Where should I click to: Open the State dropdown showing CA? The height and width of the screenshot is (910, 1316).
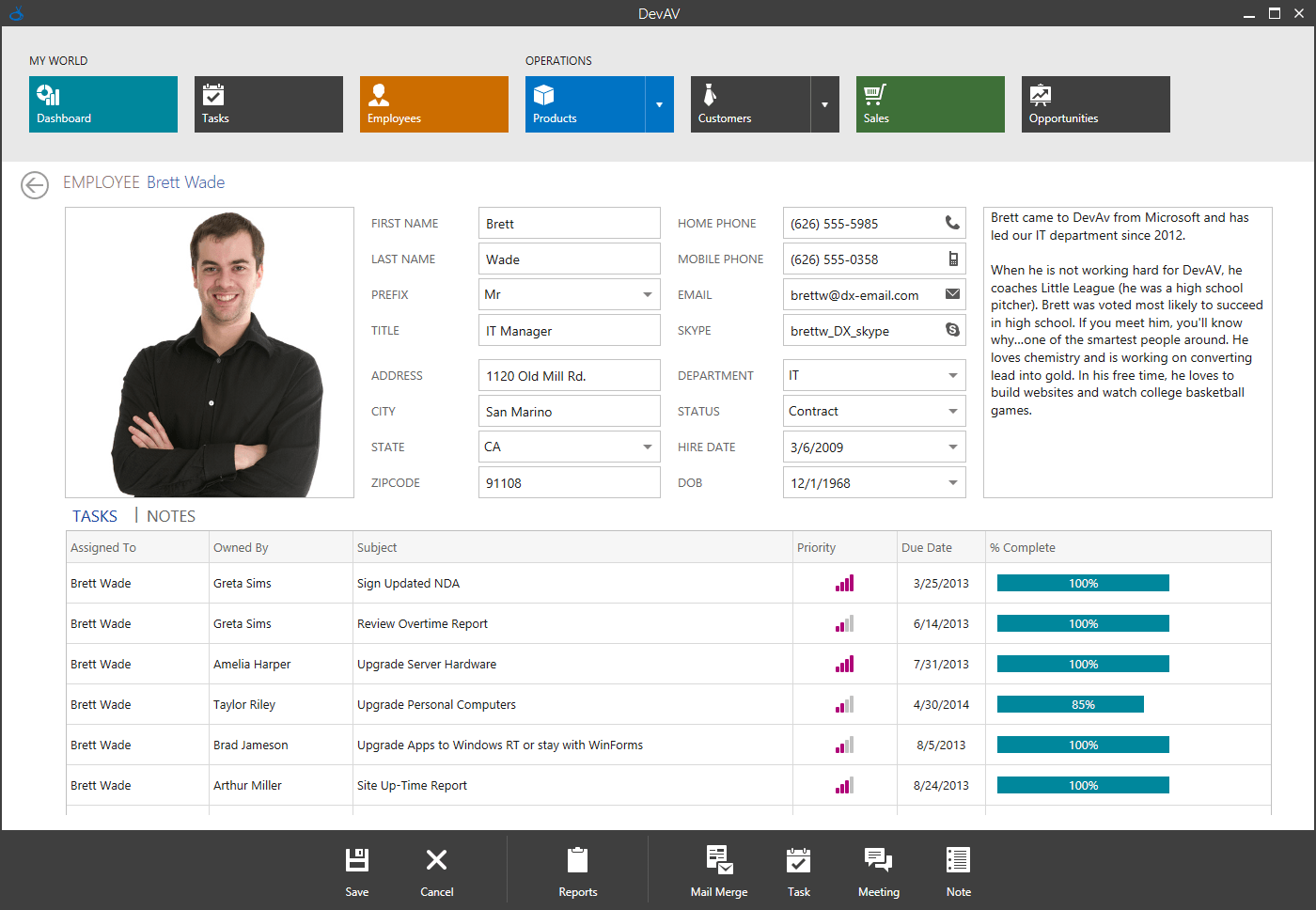pyautogui.click(x=647, y=447)
